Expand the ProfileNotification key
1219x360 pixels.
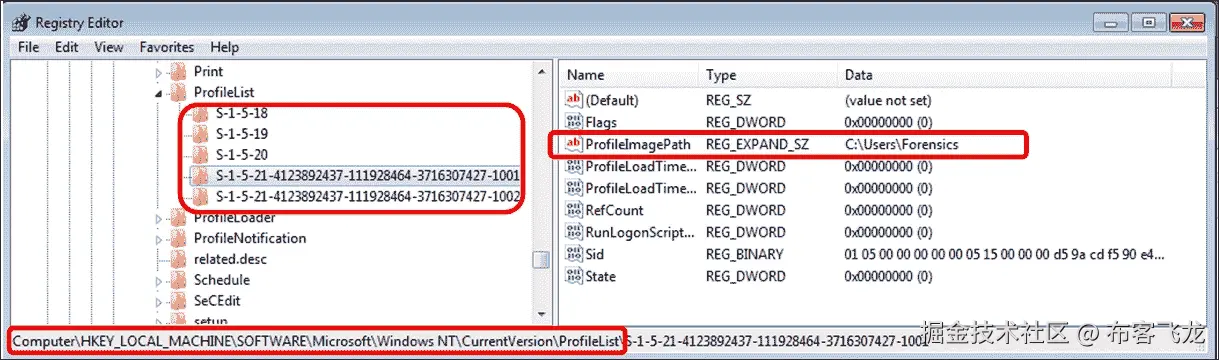pos(158,239)
